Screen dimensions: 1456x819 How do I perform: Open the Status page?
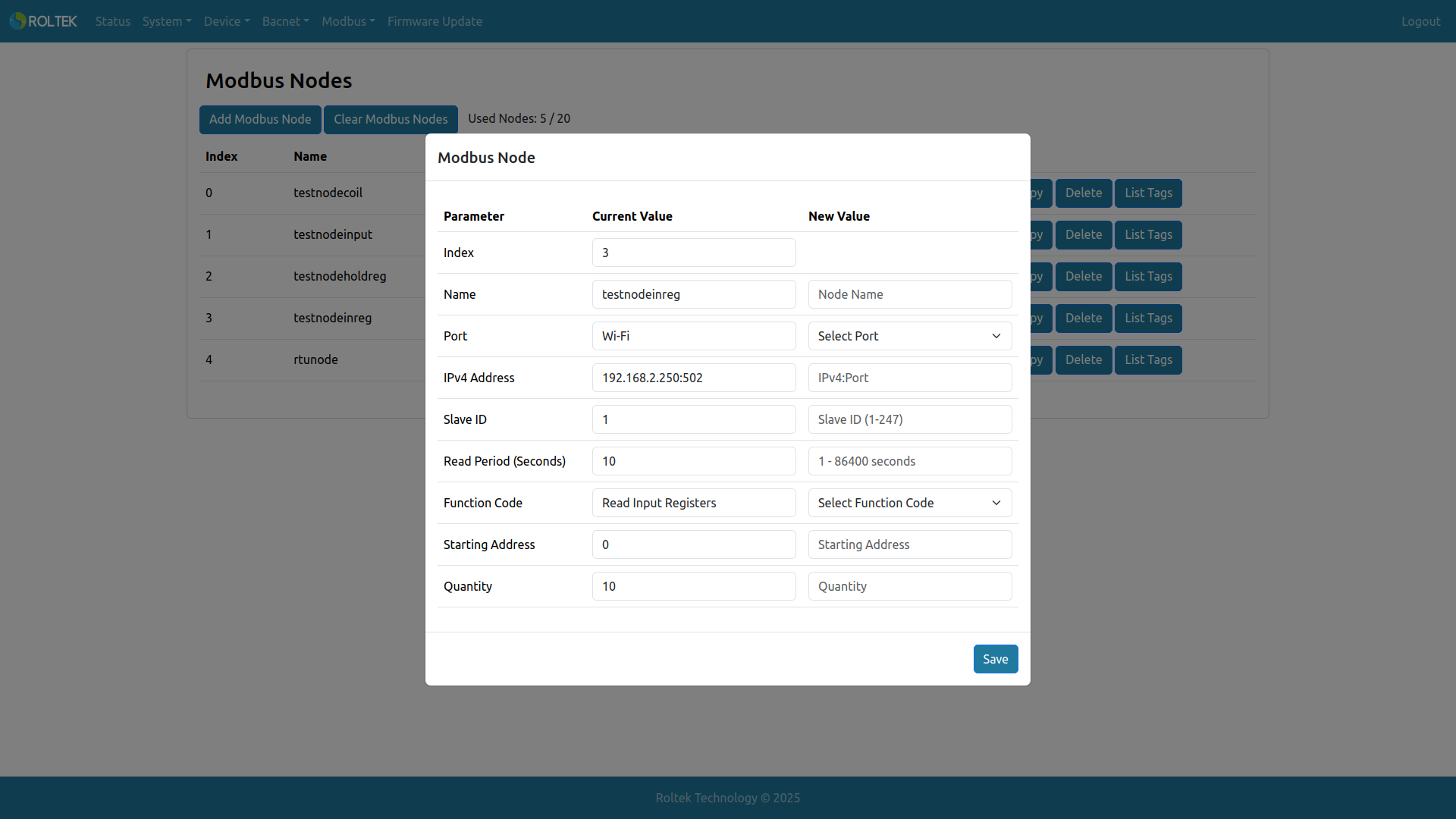click(x=113, y=21)
